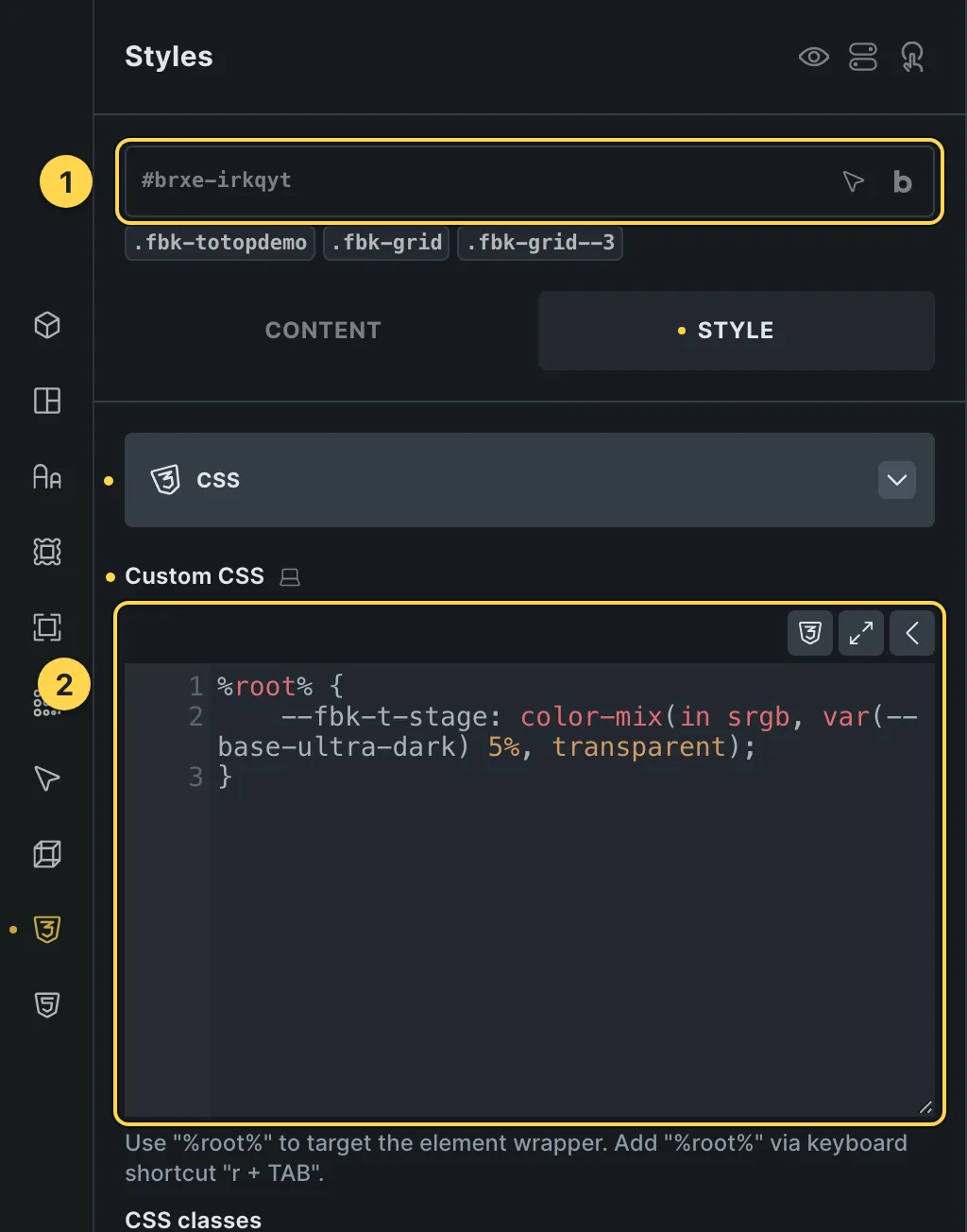
Task: Click the Styles panel title
Action: coord(169,57)
